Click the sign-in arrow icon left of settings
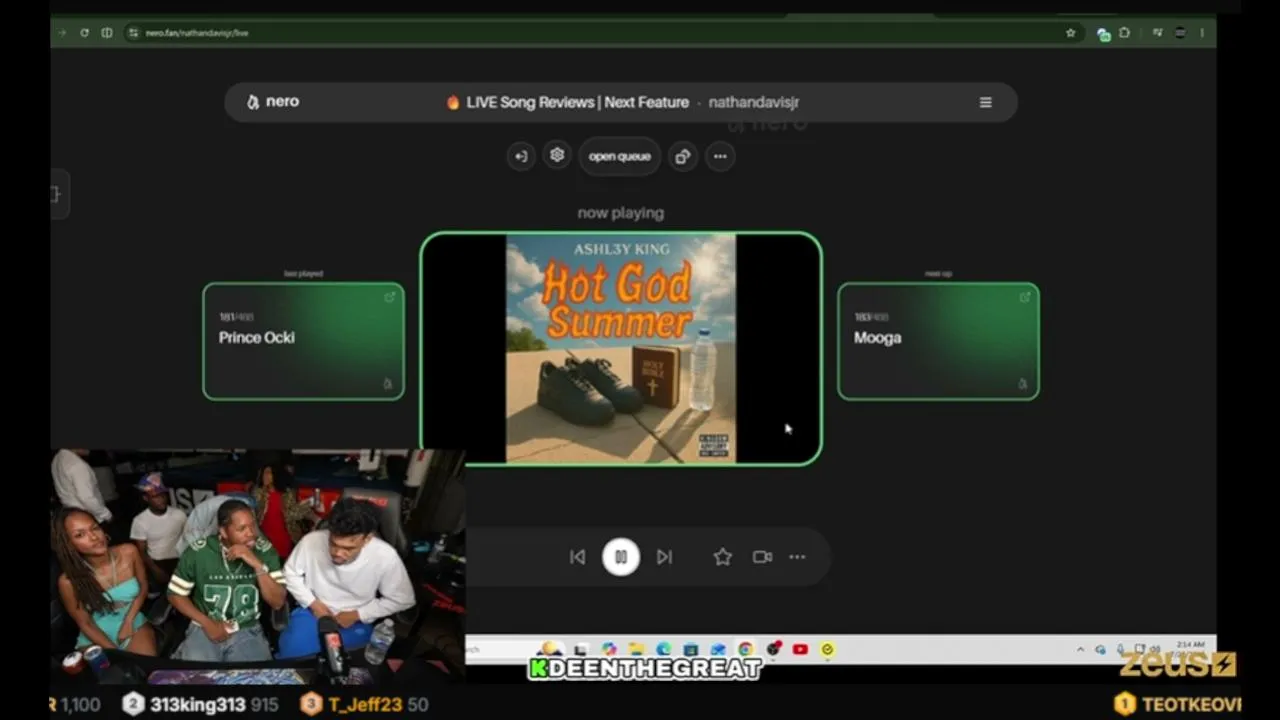Image resolution: width=1280 pixels, height=720 pixels. (521, 156)
